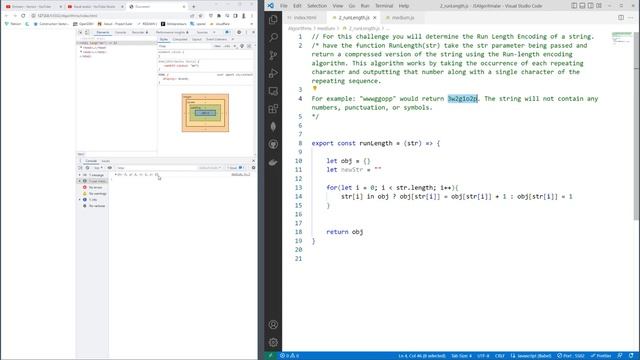The height and width of the screenshot is (360, 640).
Task: Expand the head node in Elements tree
Action: point(81,48)
